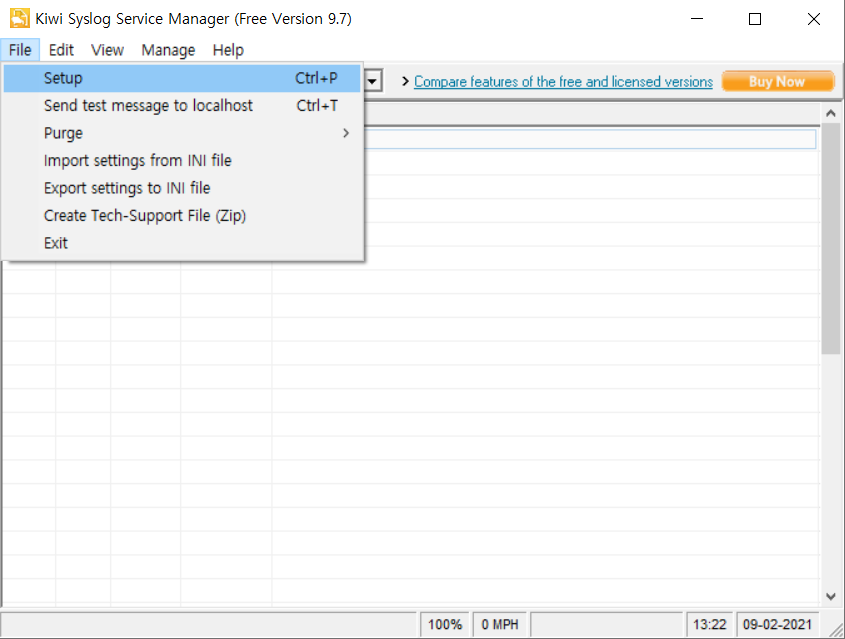Click the Buy Now button
This screenshot has width=845, height=639.
point(778,81)
